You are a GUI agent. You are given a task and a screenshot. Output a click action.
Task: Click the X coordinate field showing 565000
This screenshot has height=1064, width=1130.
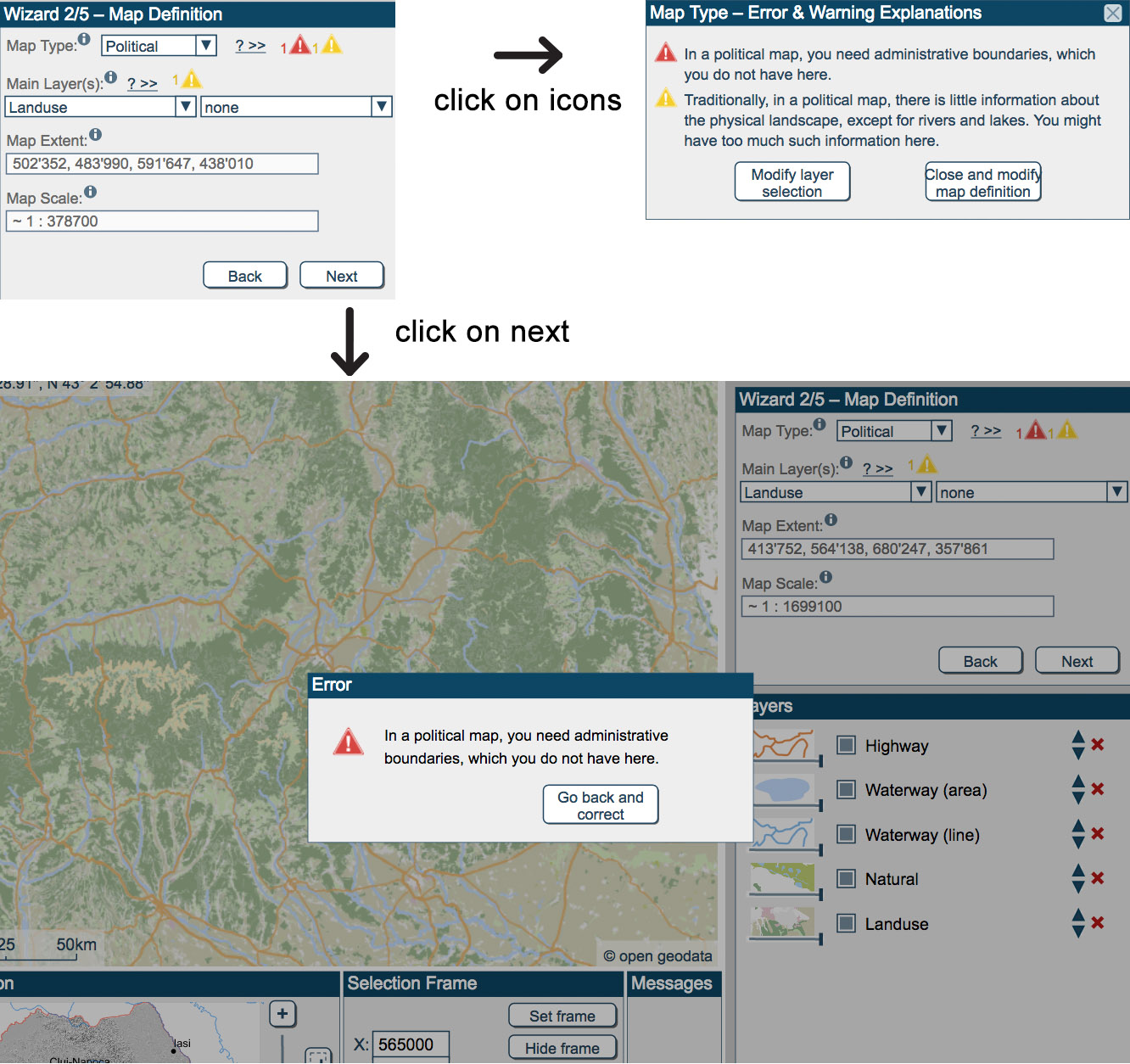pyautogui.click(x=411, y=1044)
